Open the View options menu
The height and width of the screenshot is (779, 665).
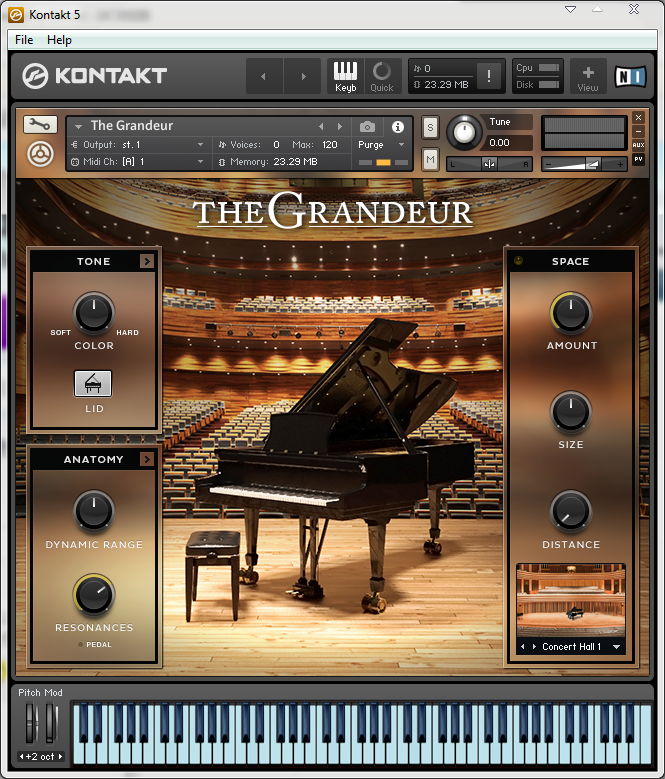[x=588, y=76]
